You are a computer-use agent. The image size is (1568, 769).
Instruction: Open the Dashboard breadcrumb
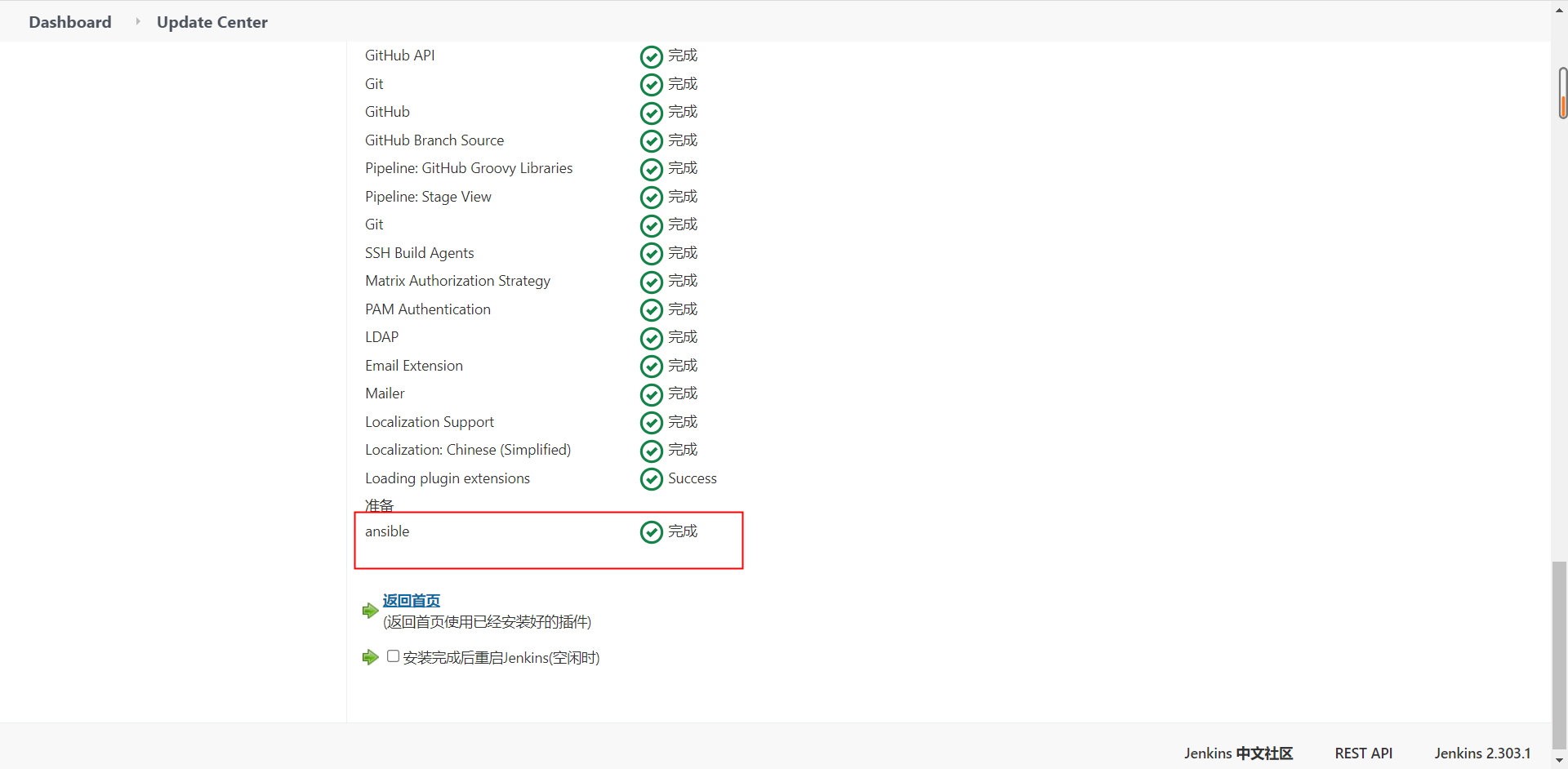(x=70, y=22)
